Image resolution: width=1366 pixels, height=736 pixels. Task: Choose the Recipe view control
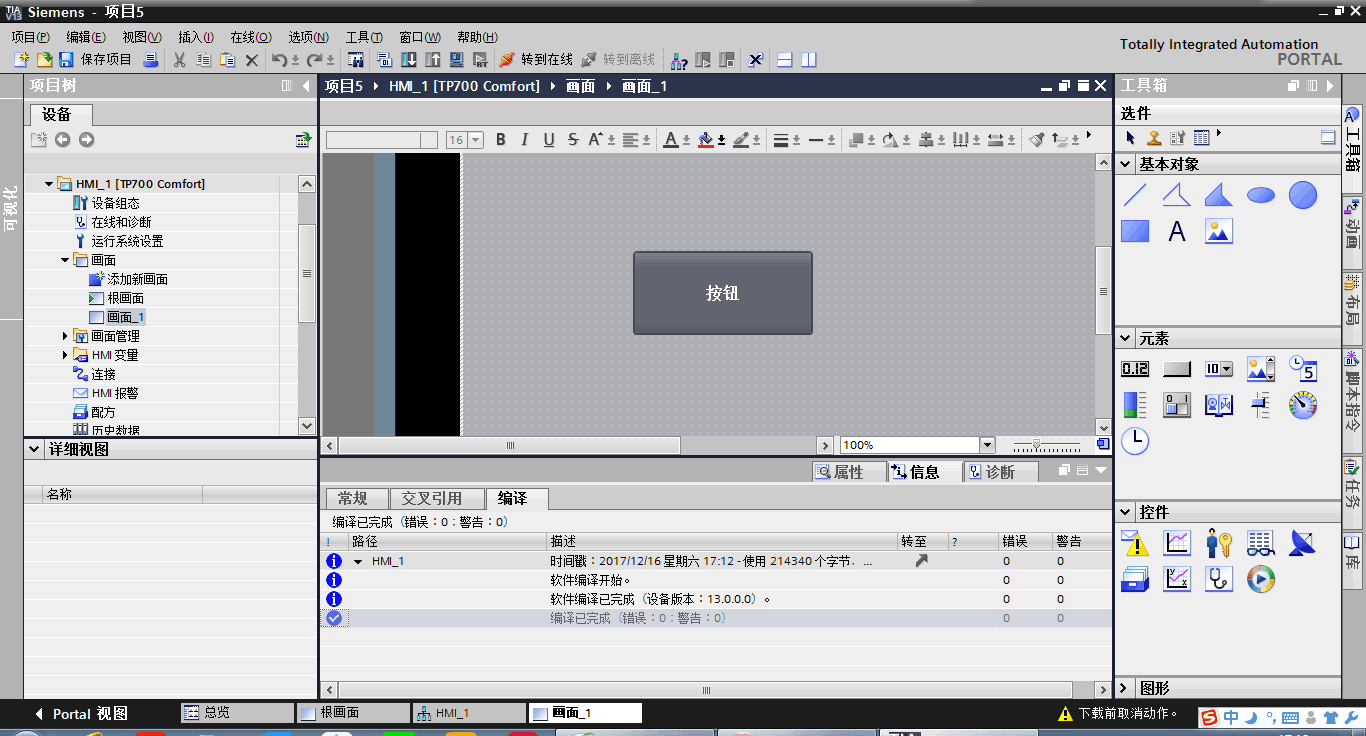(1135, 579)
